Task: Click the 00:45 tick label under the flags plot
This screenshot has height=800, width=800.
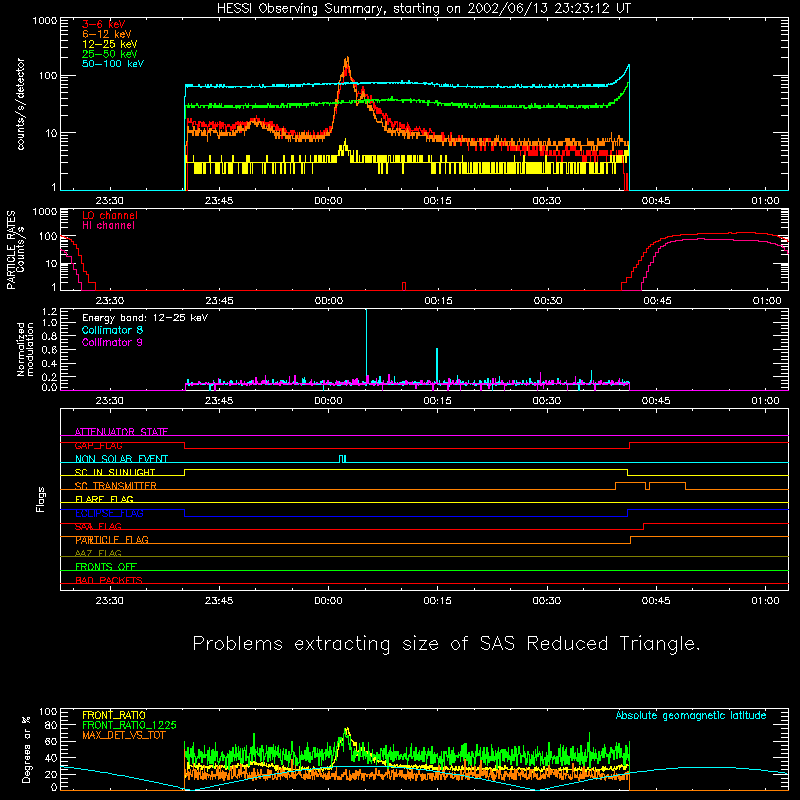Action: point(656,601)
